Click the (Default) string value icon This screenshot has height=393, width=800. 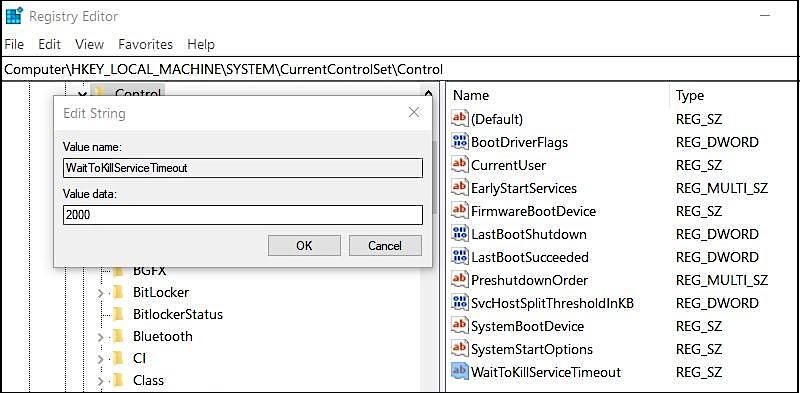(x=460, y=118)
